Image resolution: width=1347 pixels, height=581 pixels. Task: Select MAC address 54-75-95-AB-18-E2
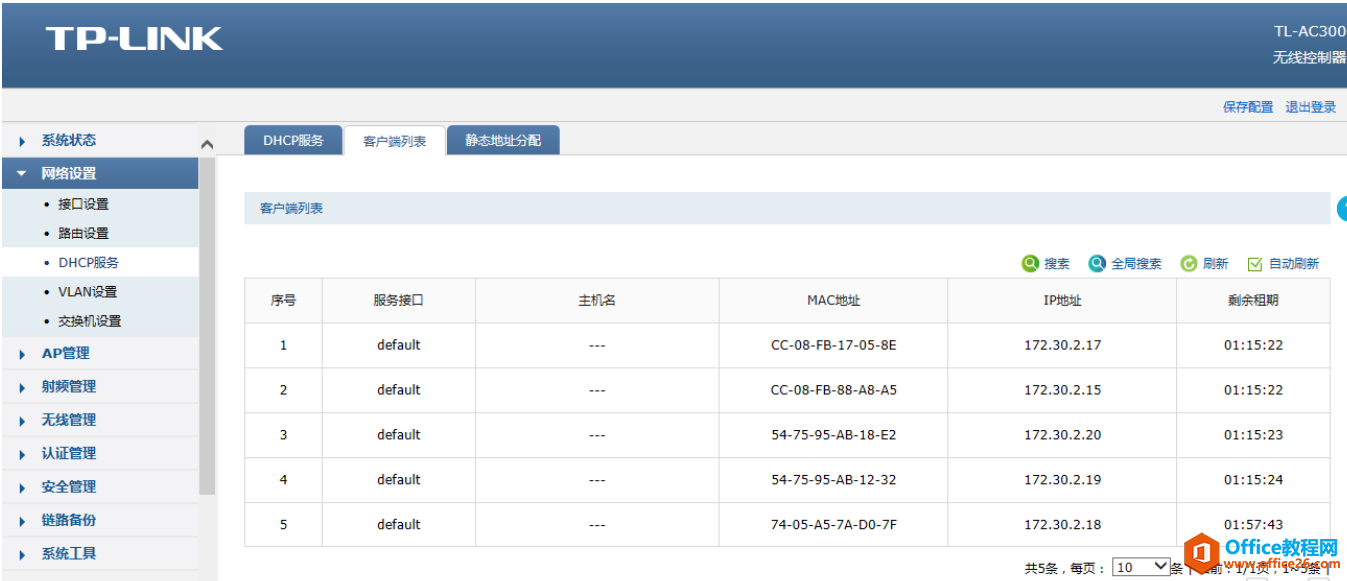click(833, 435)
